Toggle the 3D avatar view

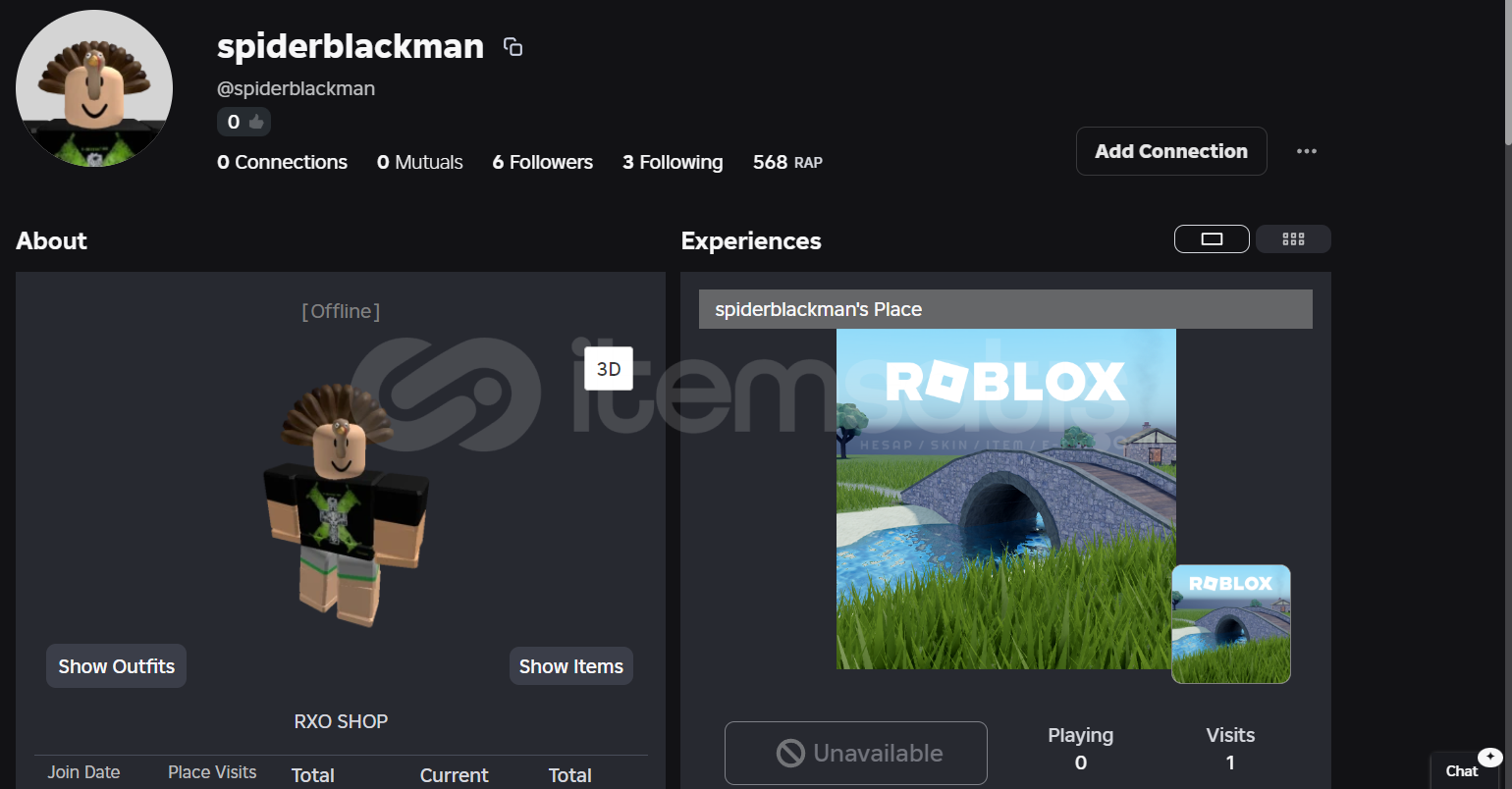(x=609, y=369)
